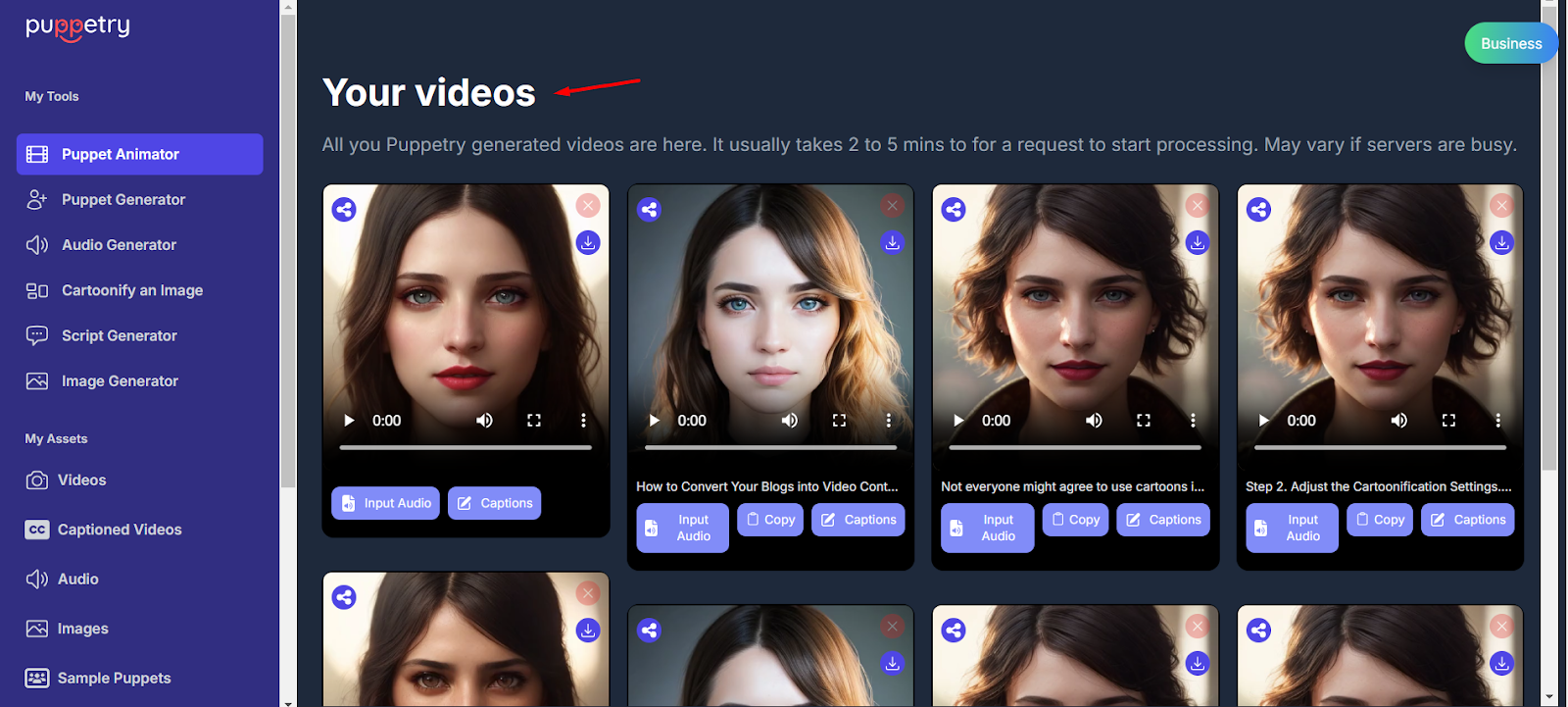The width and height of the screenshot is (1568, 707).
Task: Mute the 'How to Convert Your Blogs' video
Action: [789, 421]
